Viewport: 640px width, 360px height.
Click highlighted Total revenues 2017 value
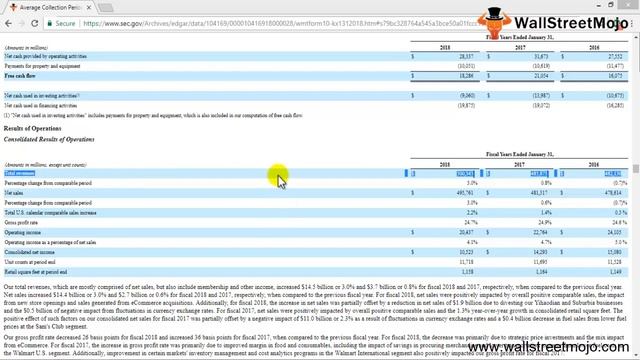click(539, 173)
